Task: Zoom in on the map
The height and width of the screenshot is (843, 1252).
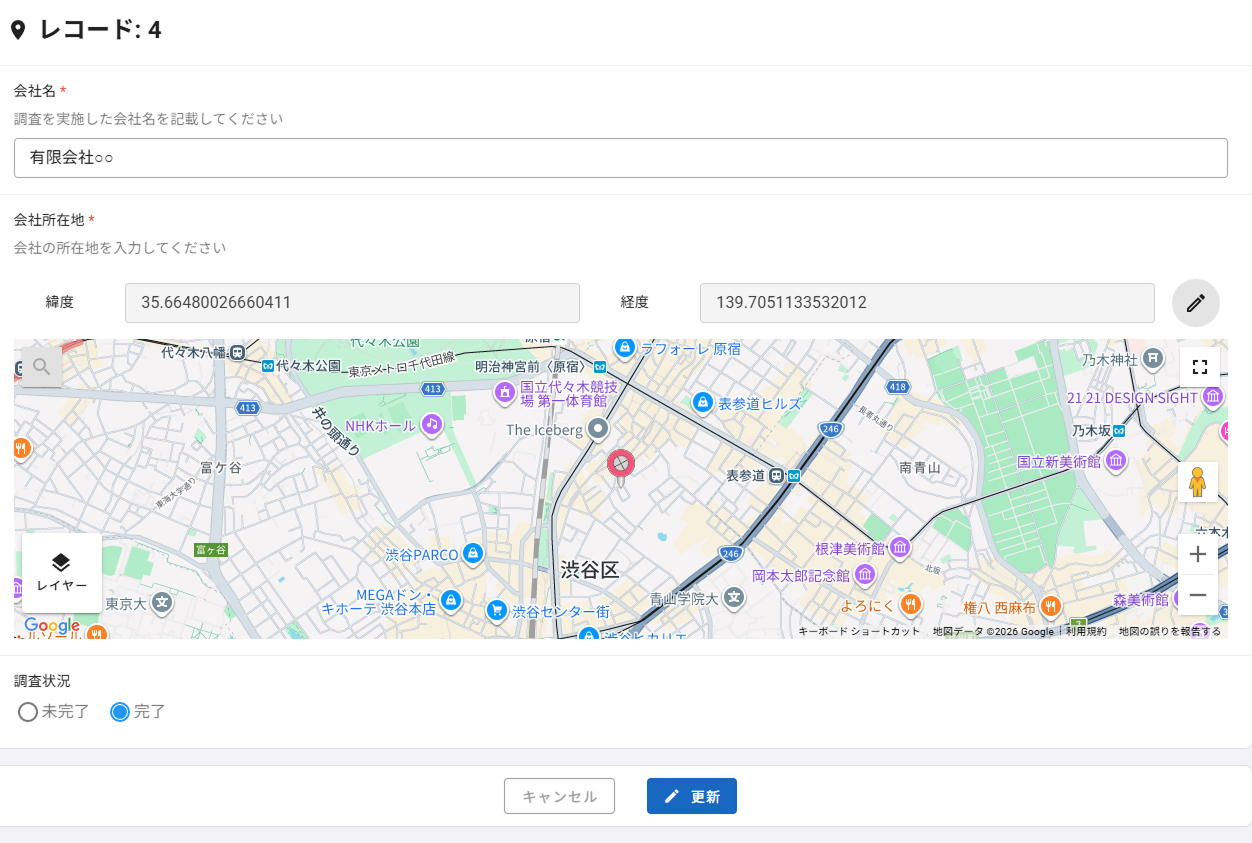Action: [1197, 554]
